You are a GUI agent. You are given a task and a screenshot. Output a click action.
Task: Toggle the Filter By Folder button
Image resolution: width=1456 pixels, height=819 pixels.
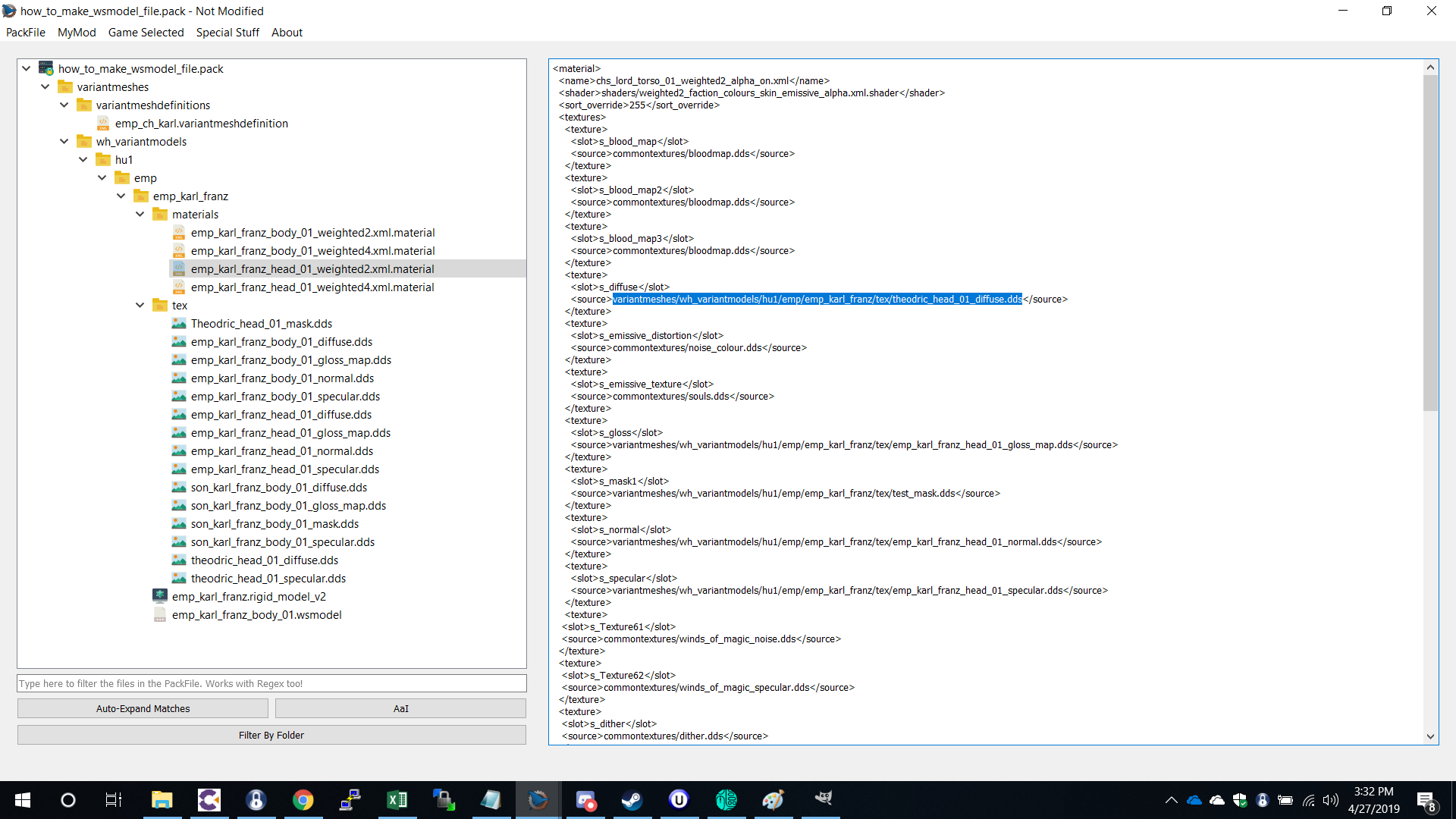[x=271, y=735]
